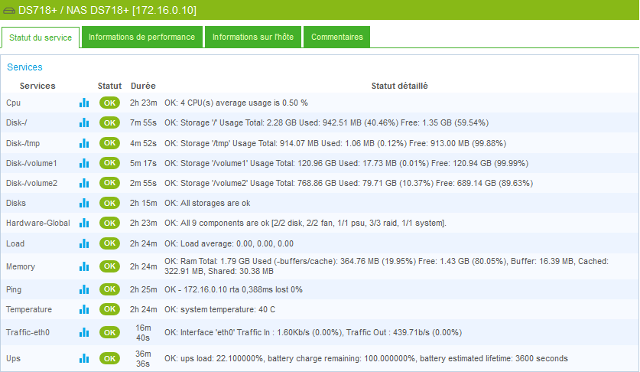
Task: Click the OK badge for Ups
Action: [109, 359]
